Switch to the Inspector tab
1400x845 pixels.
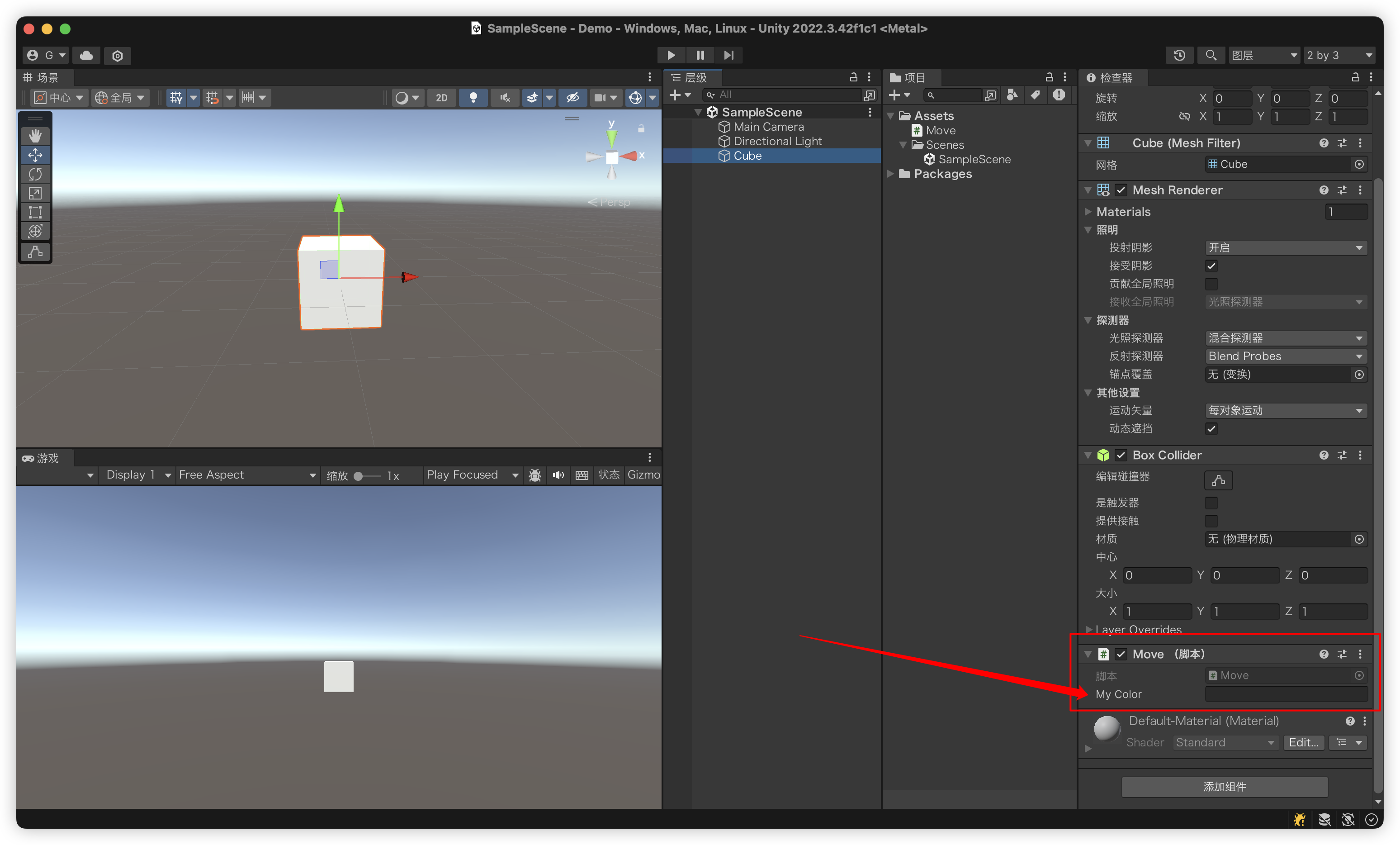[x=1110, y=78]
